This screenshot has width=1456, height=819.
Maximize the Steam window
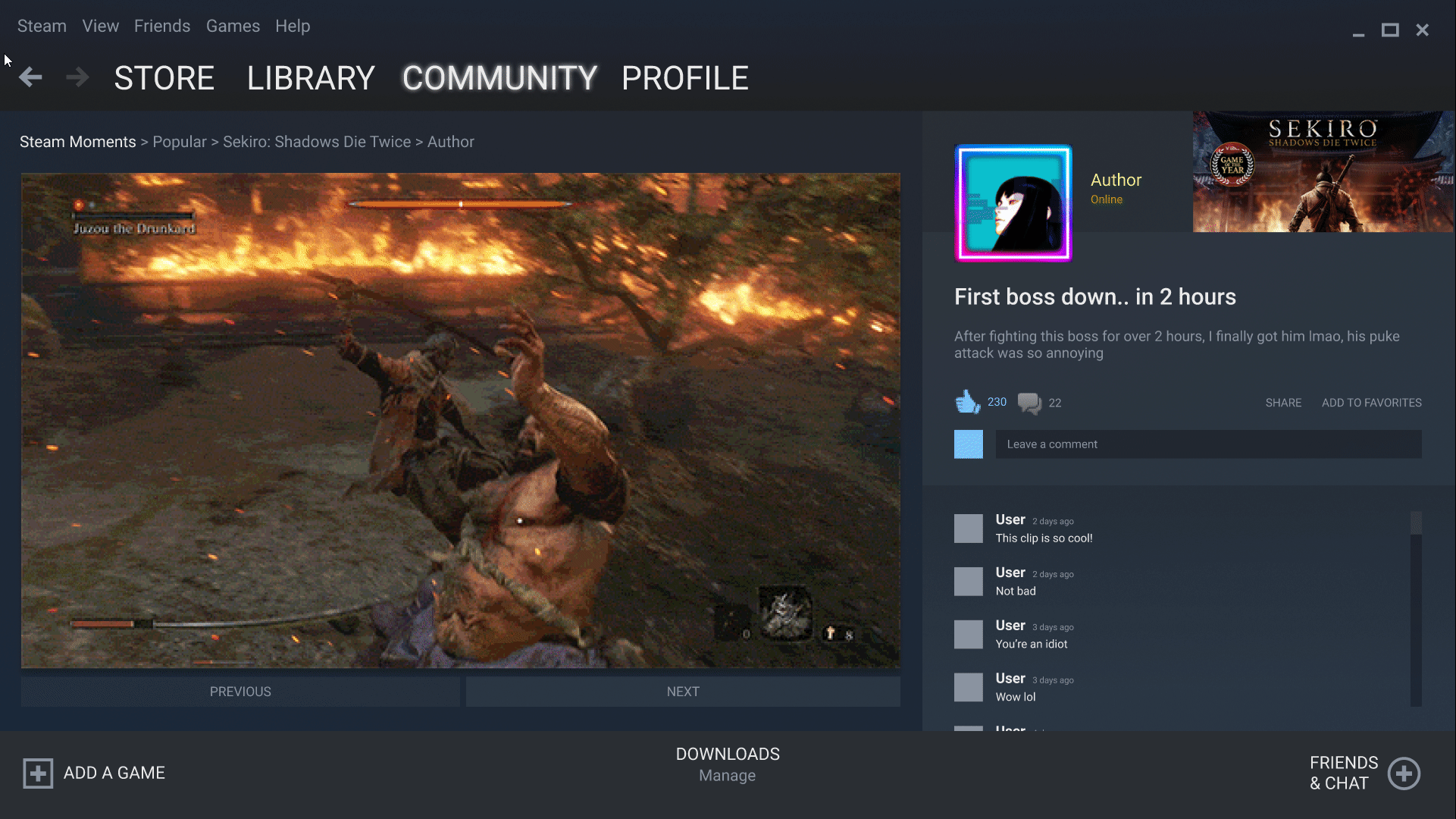point(1390,30)
